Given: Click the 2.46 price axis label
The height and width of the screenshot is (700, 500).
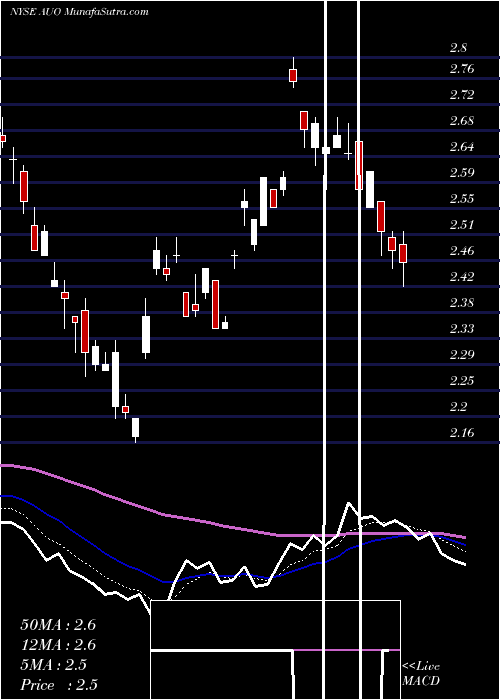Looking at the screenshot, I should pyautogui.click(x=462, y=251).
